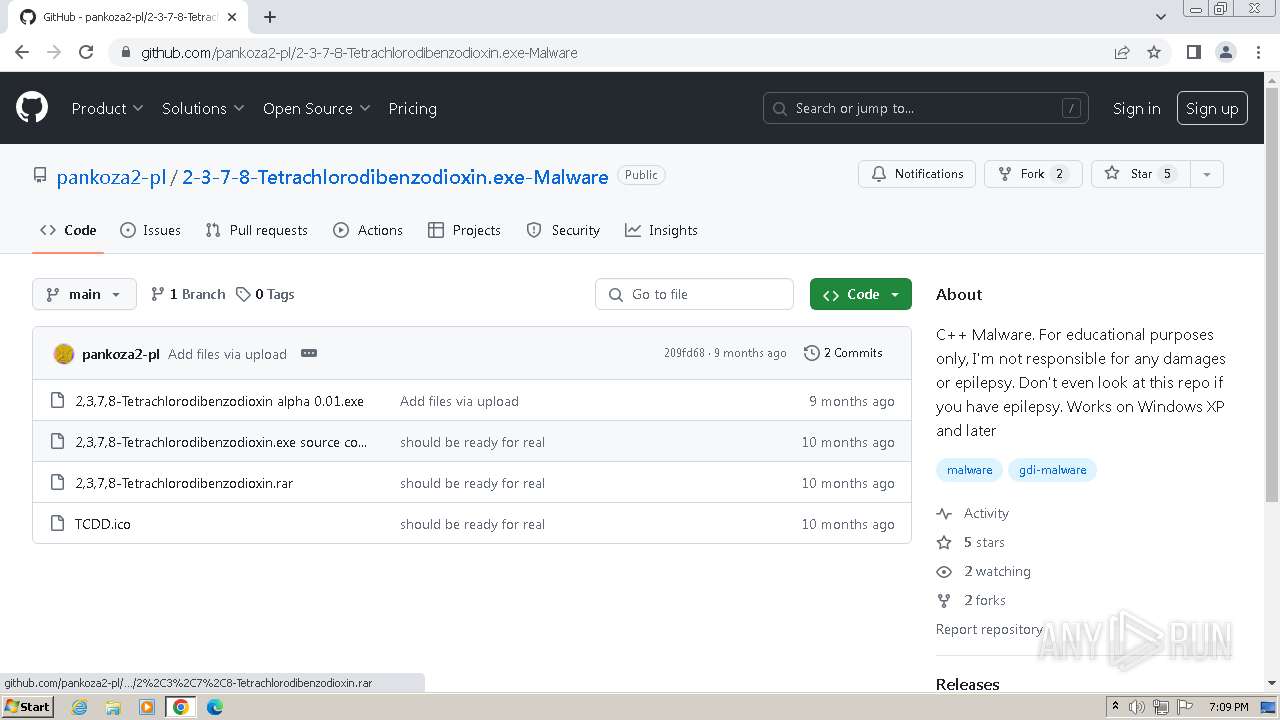This screenshot has width=1280, height=720.
Task: Toggle the browser side panel icon
Action: coord(1193,52)
